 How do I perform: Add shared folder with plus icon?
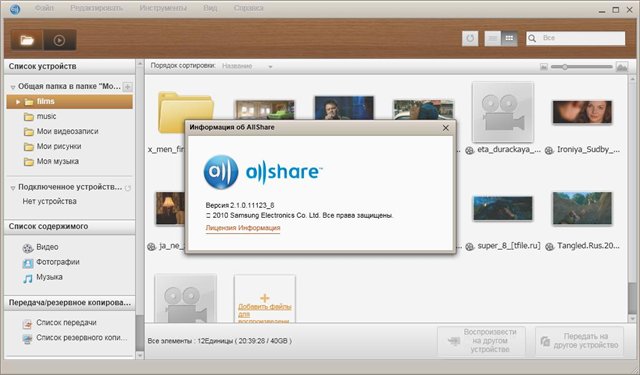coord(127,87)
